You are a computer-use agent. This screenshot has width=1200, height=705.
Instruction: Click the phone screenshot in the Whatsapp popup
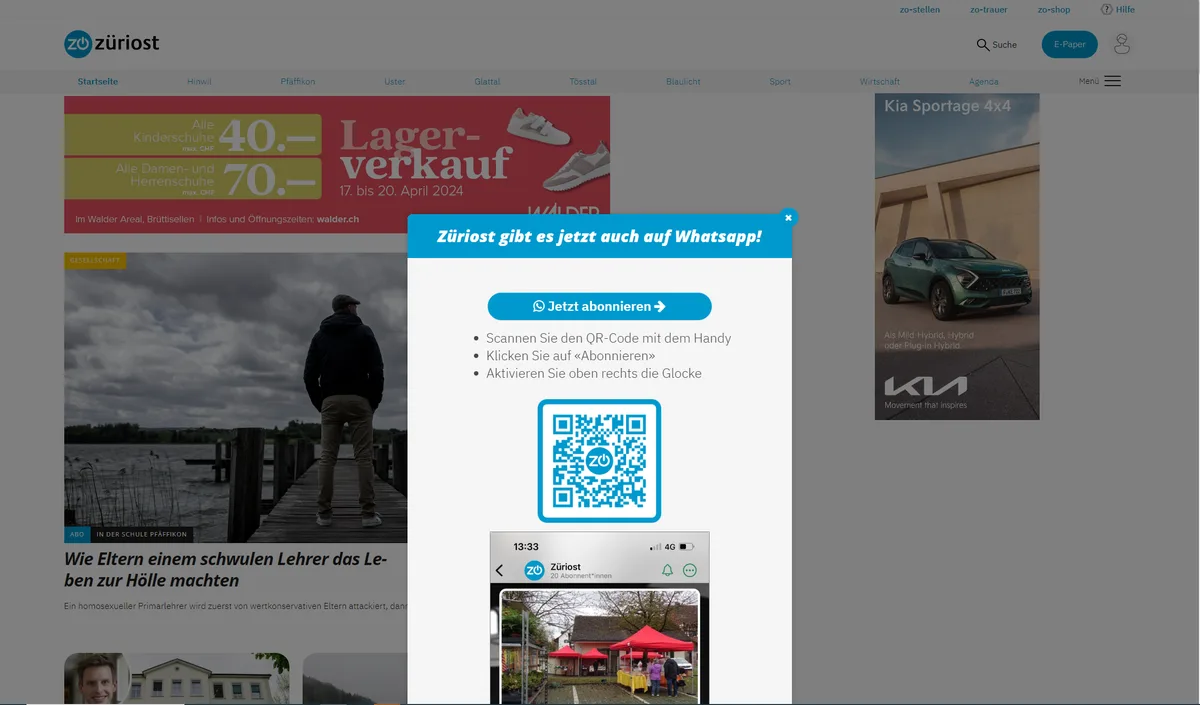point(599,618)
